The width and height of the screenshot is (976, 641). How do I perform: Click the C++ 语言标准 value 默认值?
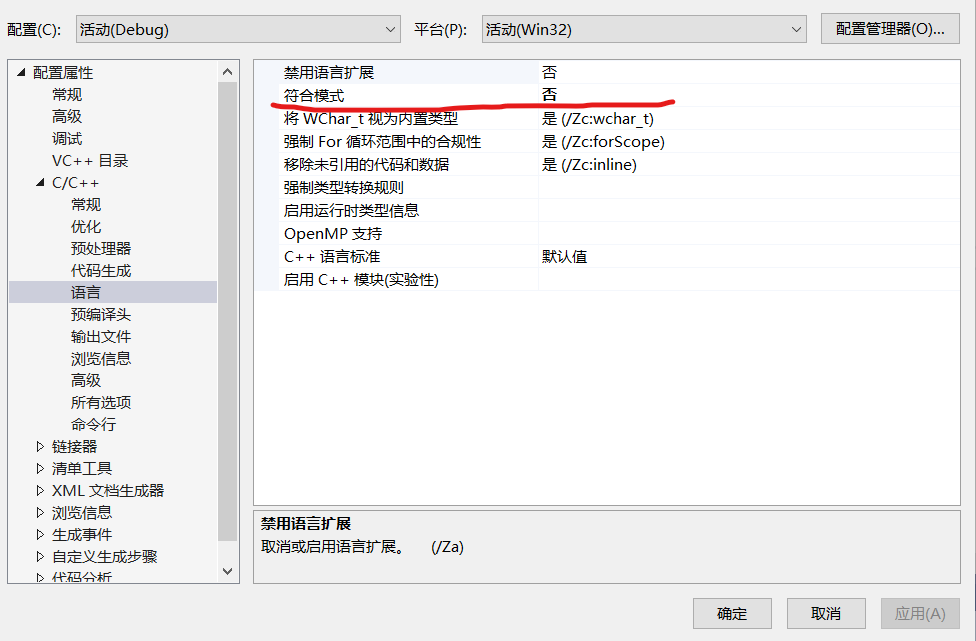[x=565, y=256]
